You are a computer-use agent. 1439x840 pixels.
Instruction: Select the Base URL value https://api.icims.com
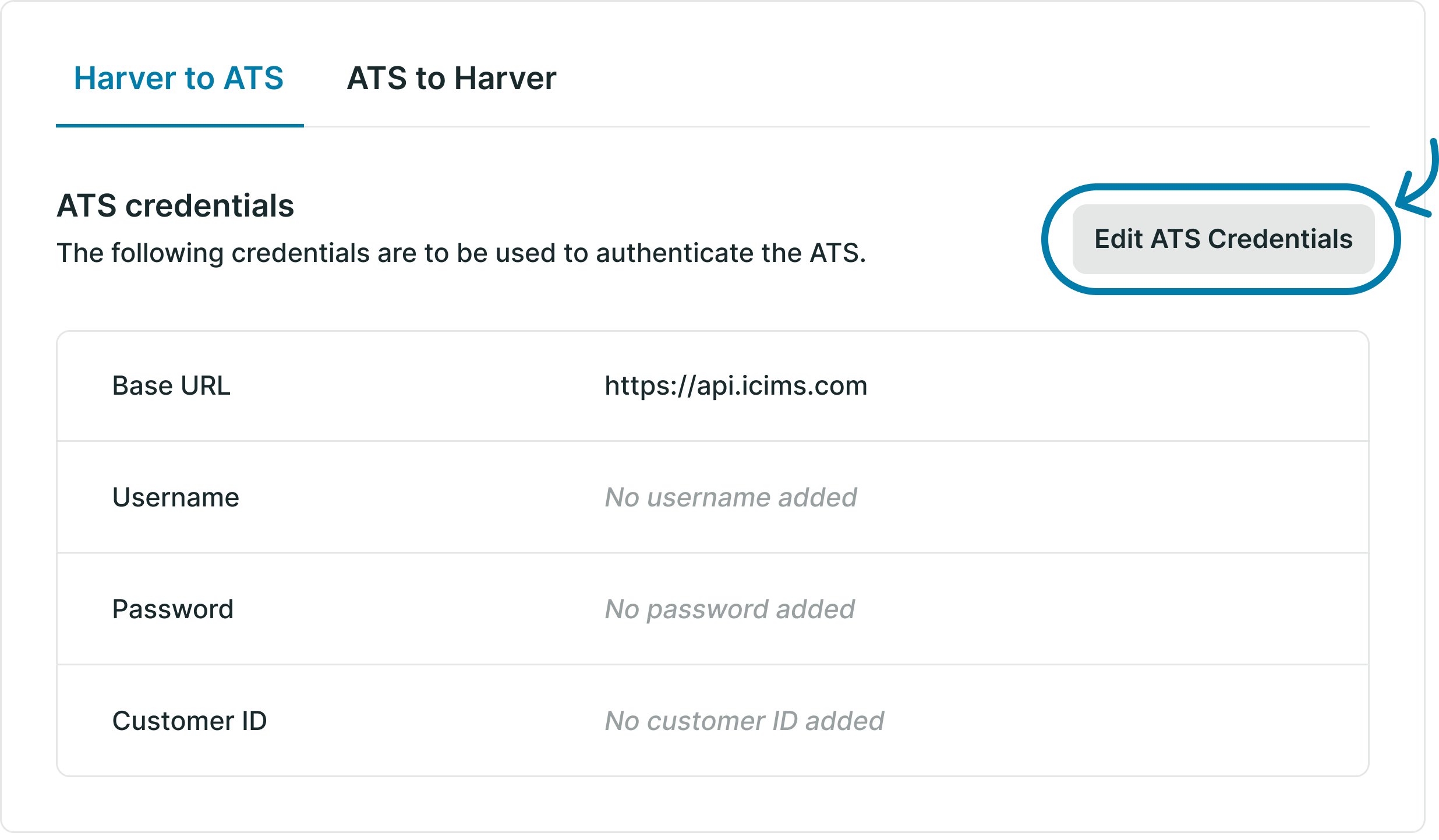coord(736,385)
